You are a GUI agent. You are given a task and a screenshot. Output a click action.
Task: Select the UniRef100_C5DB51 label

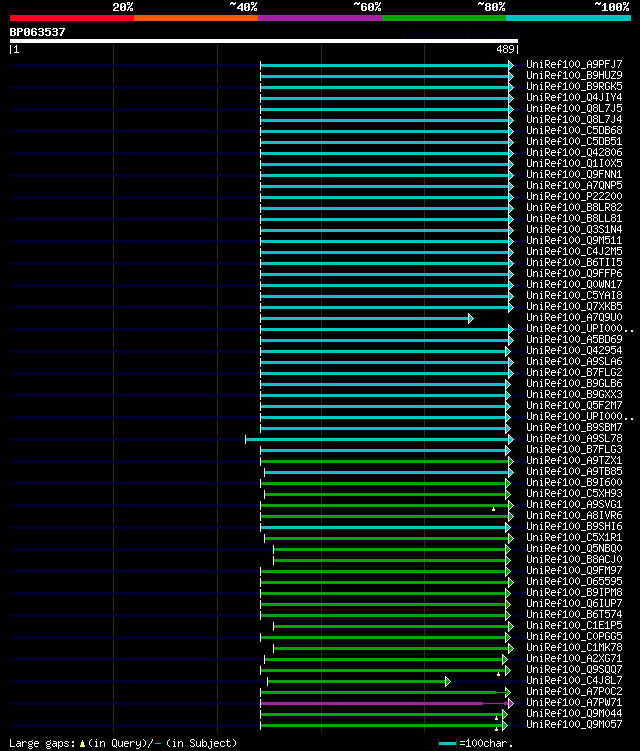(574, 141)
